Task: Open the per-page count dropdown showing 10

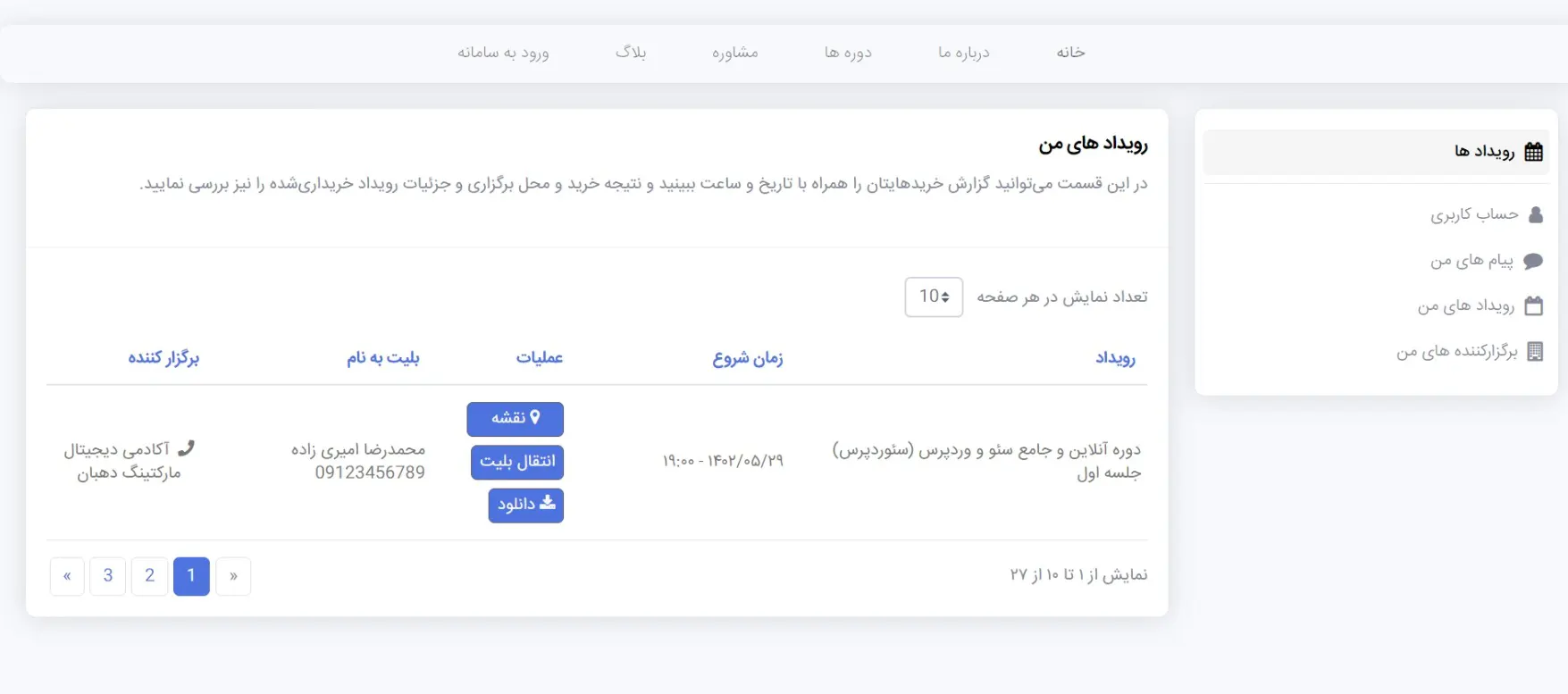Action: pyautogui.click(x=934, y=297)
